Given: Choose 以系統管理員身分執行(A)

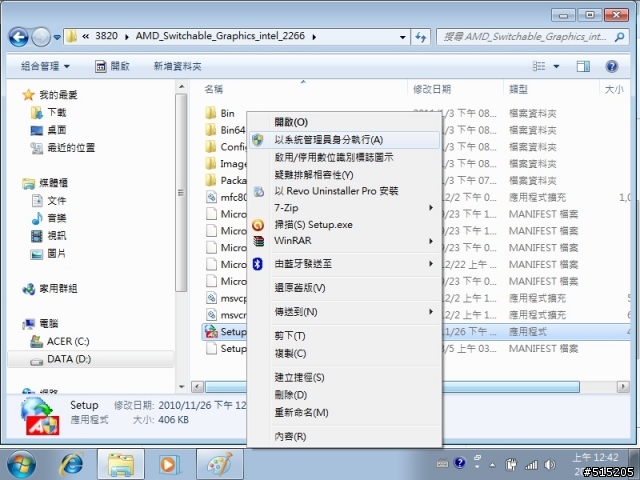Looking at the screenshot, I should pyautogui.click(x=344, y=140).
